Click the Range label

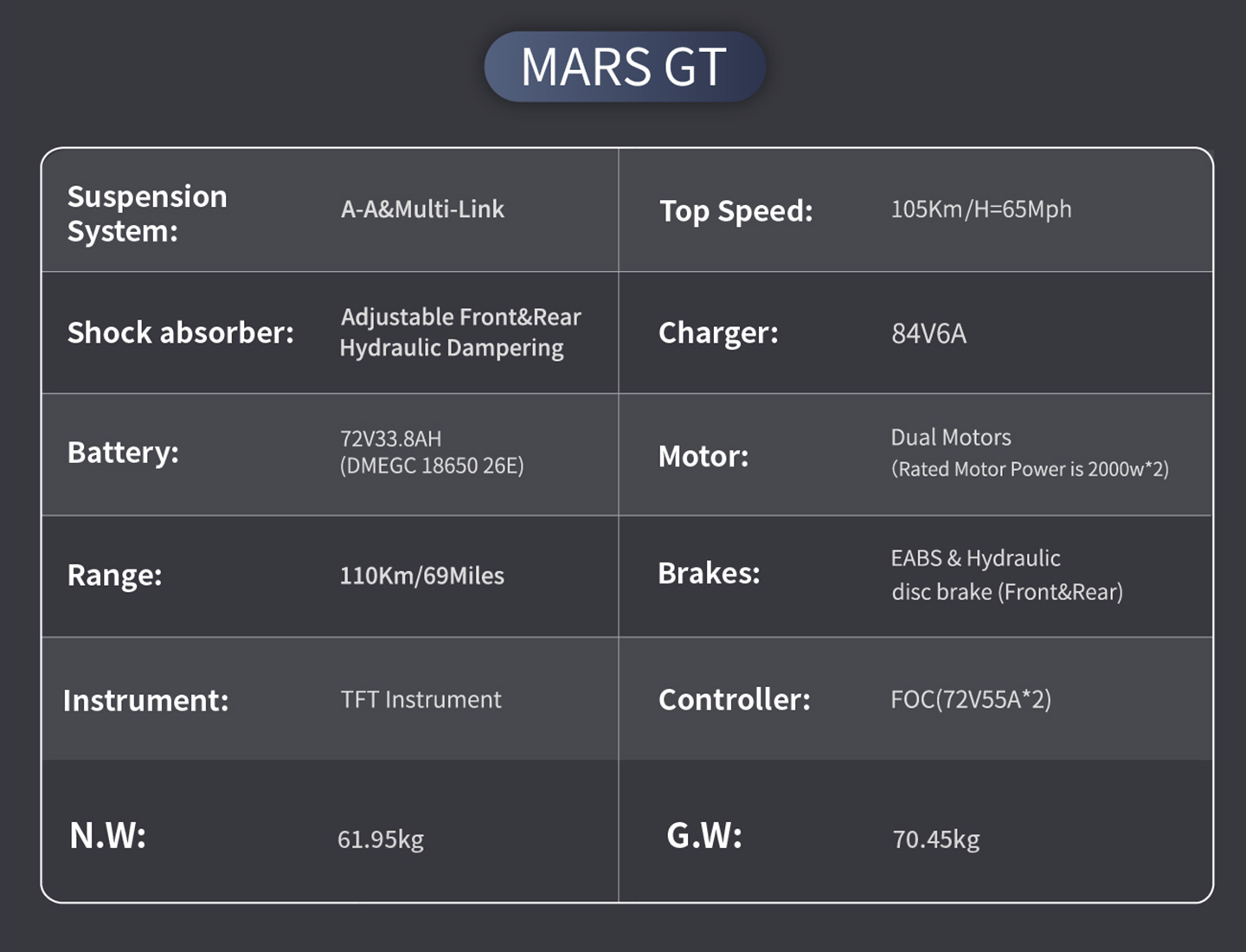pos(114,576)
